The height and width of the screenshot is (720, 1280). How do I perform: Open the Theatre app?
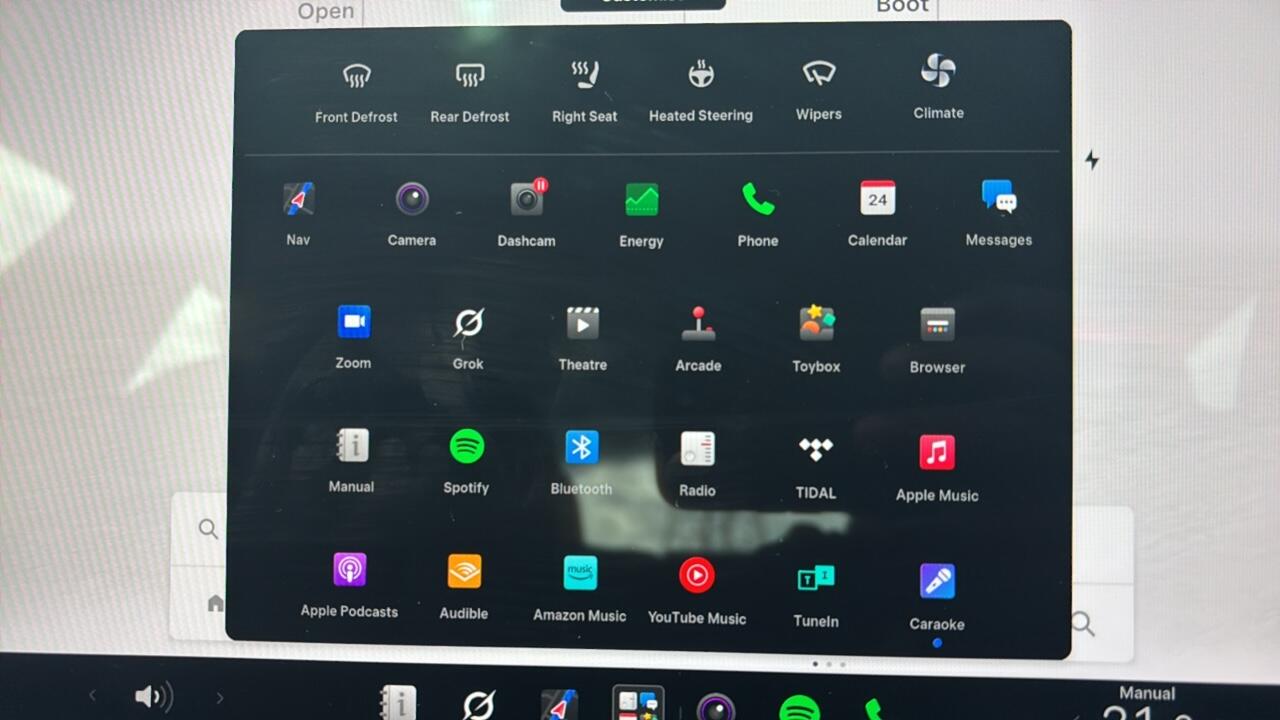(583, 338)
